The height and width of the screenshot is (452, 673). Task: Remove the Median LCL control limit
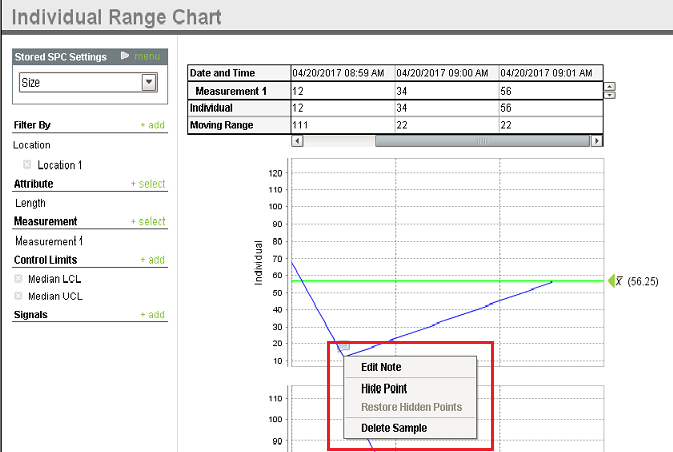(19, 279)
